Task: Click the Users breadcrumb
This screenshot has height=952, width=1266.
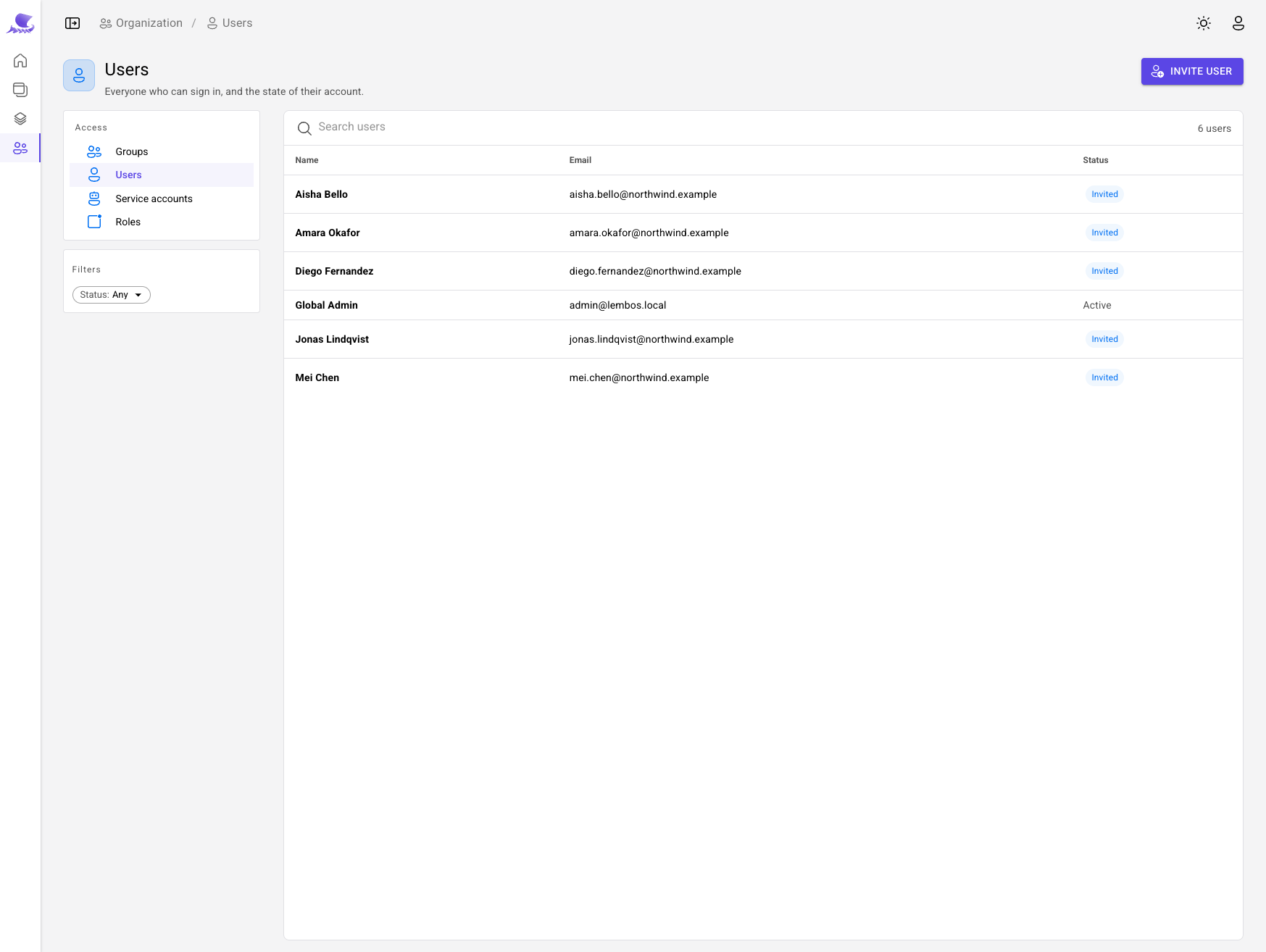Action: pos(230,23)
